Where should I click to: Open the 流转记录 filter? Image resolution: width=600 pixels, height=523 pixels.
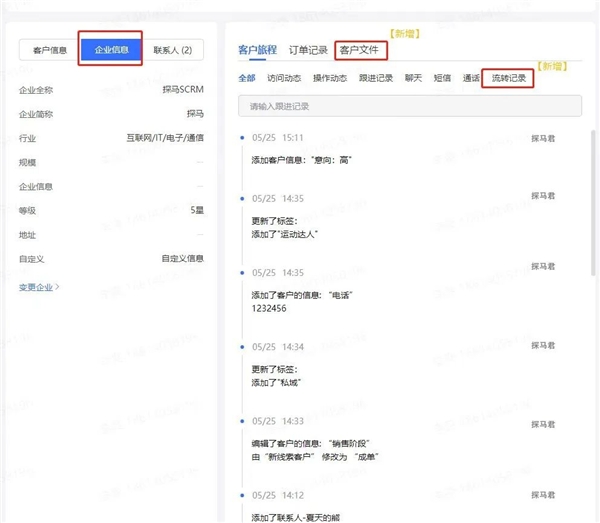pyautogui.click(x=509, y=78)
